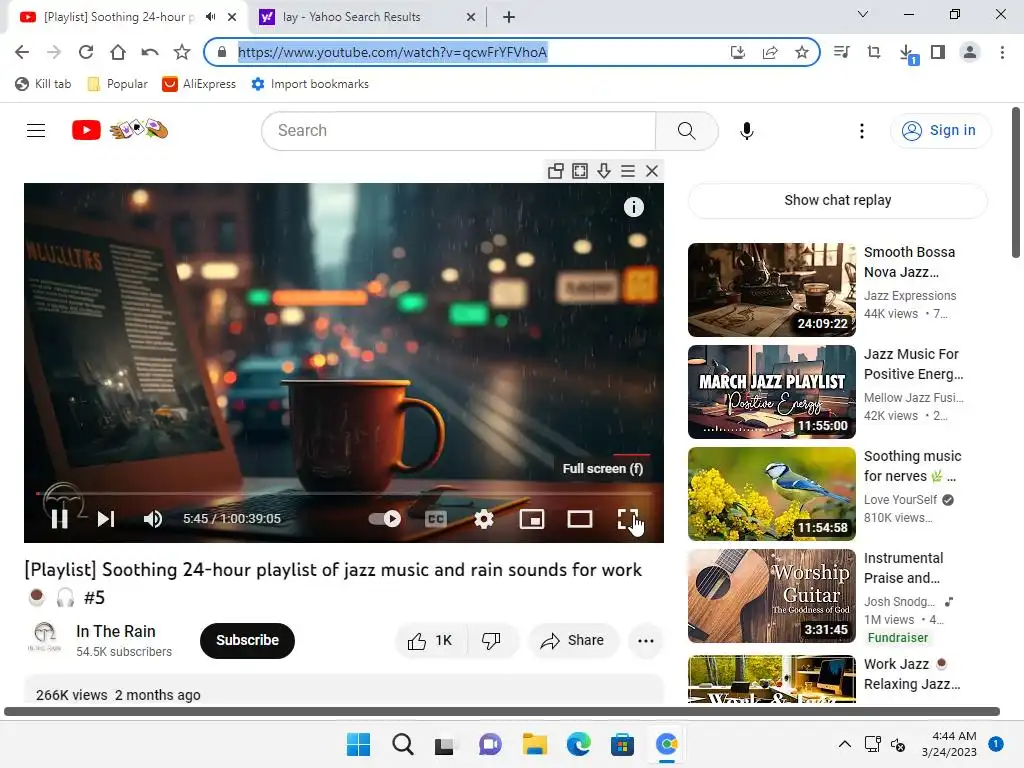Click the Sign in button
The width and height of the screenshot is (1024, 768).
pyautogui.click(x=940, y=131)
